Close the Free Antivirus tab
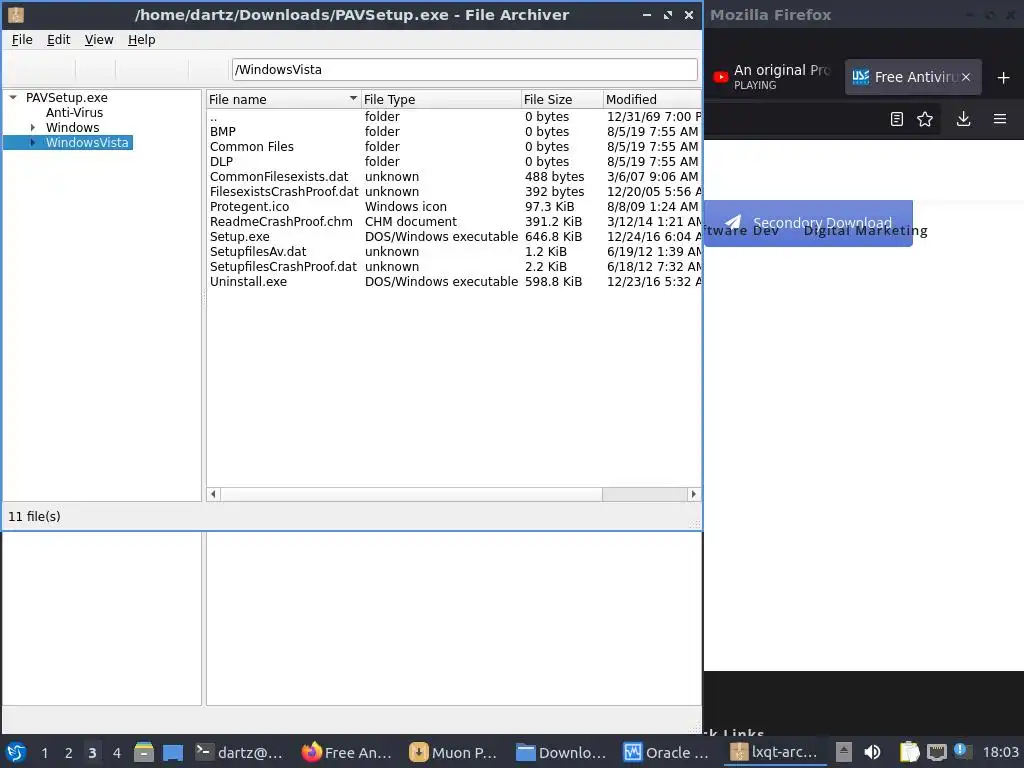This screenshot has height=768, width=1024. (966, 77)
